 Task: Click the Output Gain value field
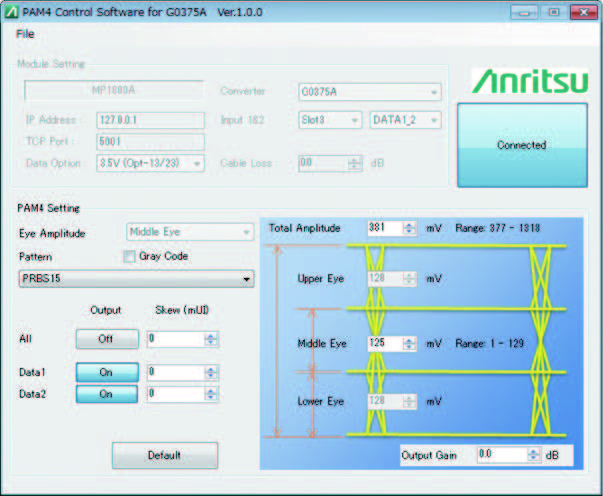point(502,454)
